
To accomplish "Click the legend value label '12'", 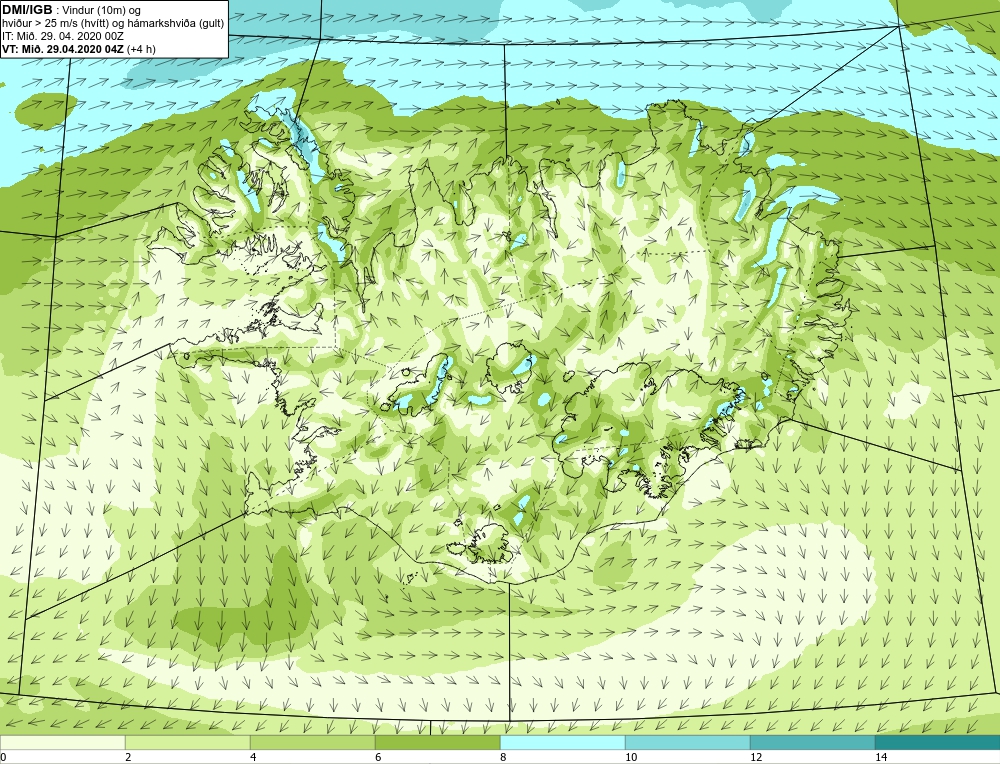I will pyautogui.click(x=756, y=757).
